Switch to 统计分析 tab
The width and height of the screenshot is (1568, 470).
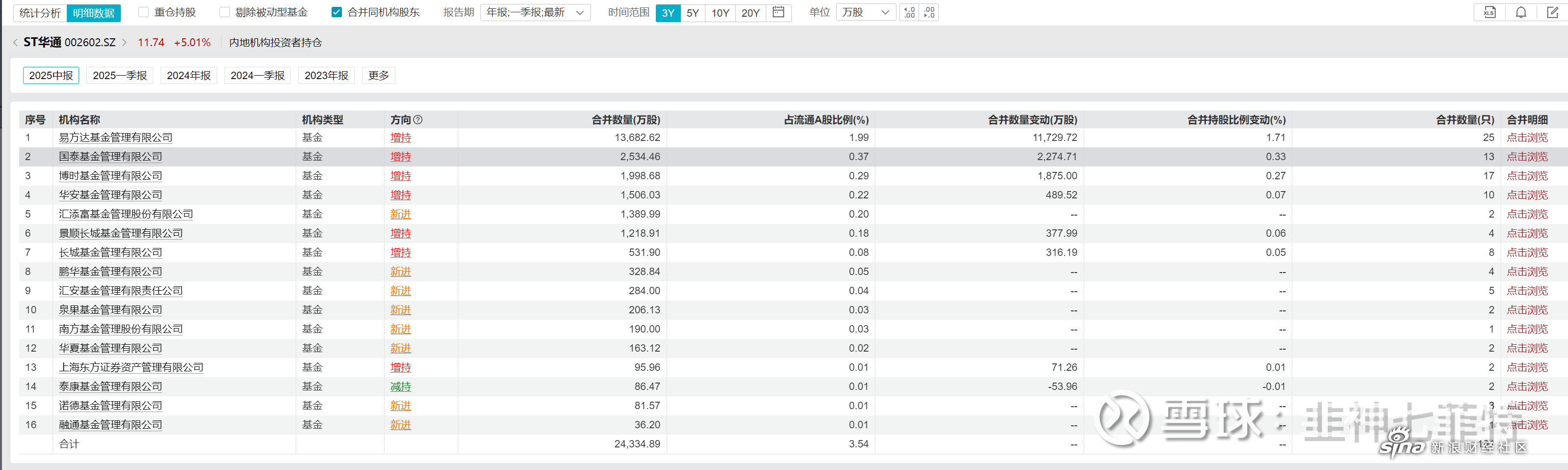[x=40, y=13]
